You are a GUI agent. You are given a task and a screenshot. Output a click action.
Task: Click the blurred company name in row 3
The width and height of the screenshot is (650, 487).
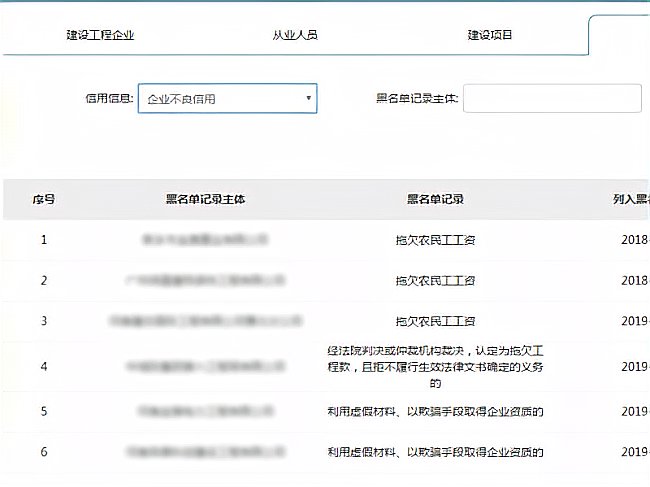pos(205,321)
